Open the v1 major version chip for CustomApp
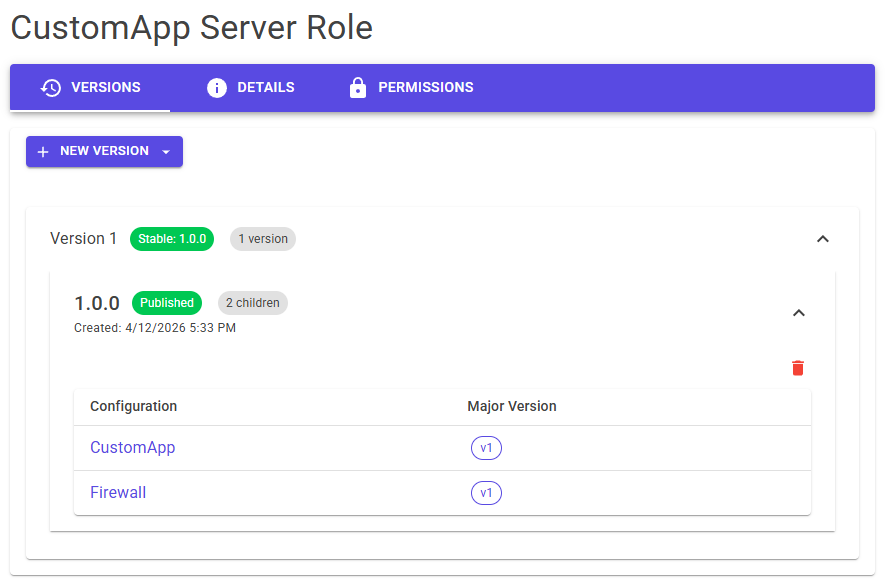The width and height of the screenshot is (887, 588). pos(486,448)
